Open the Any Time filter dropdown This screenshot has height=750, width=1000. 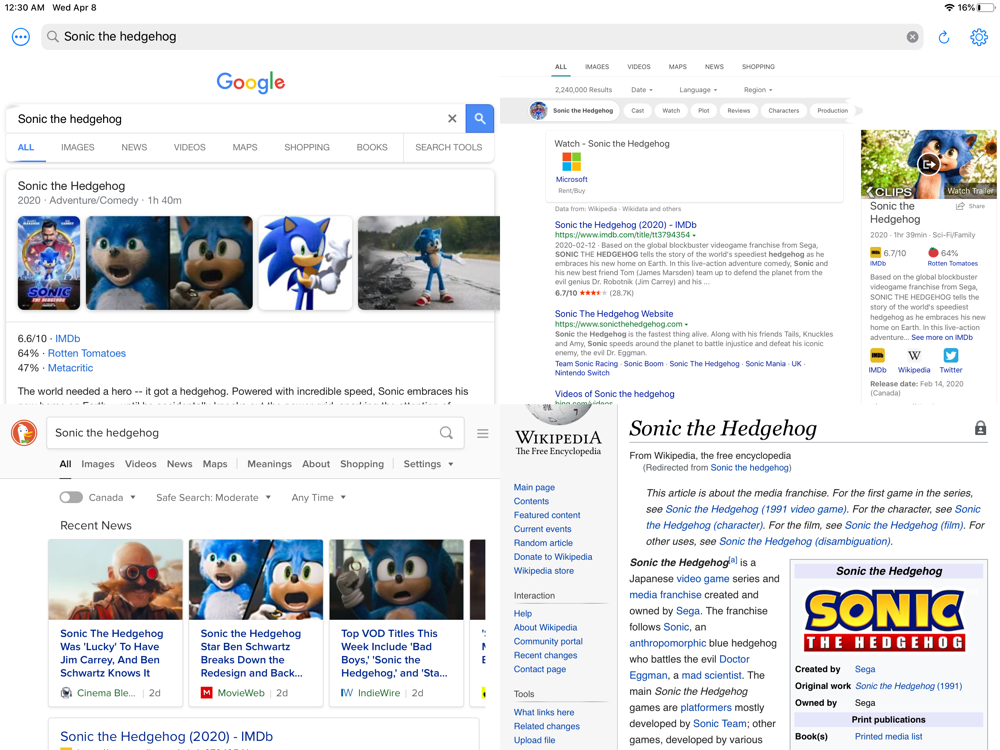coord(318,497)
